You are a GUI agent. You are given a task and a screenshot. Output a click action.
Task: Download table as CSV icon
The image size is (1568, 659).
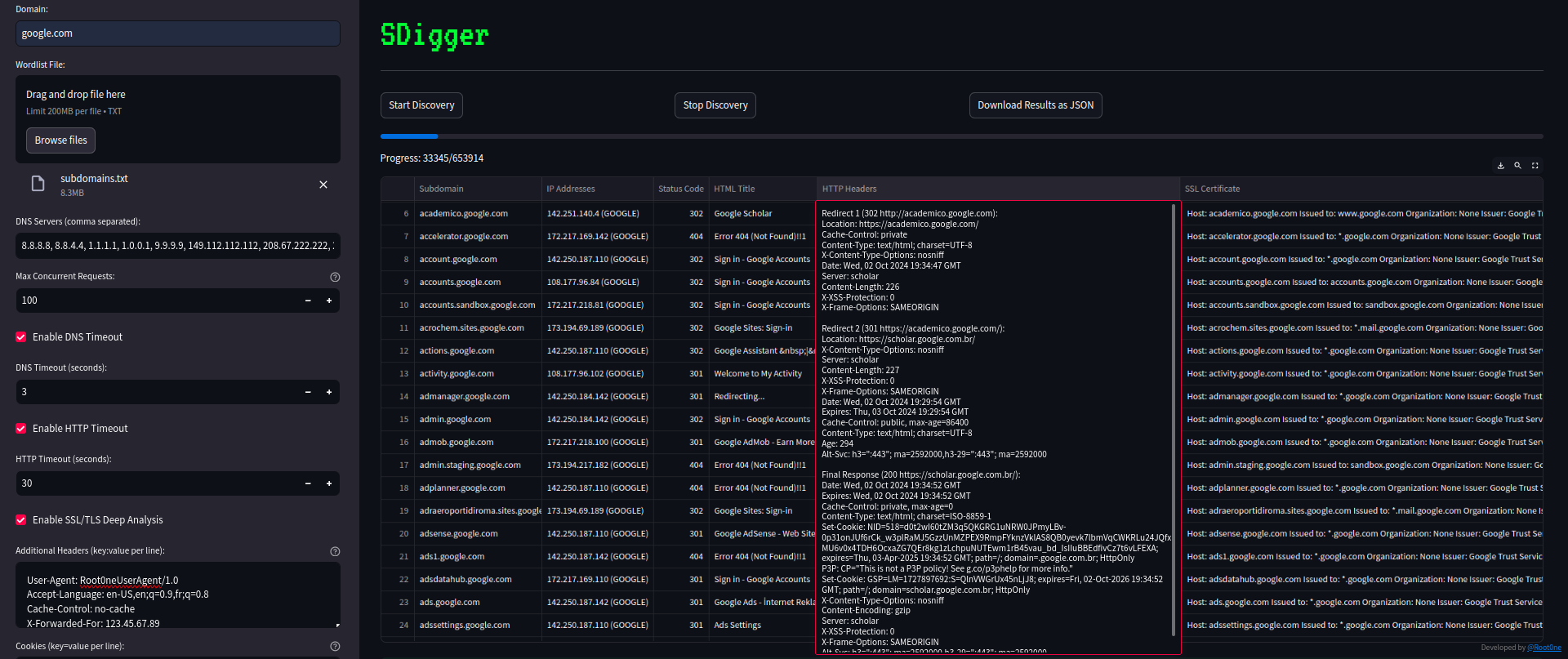click(1500, 166)
